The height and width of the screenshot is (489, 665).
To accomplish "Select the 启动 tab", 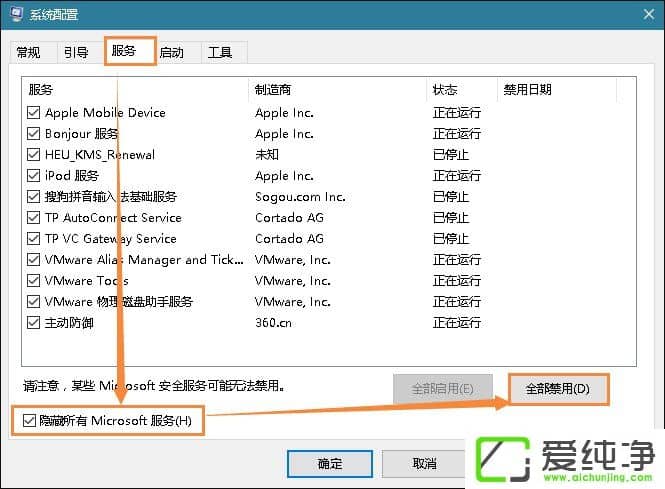I will [x=171, y=53].
